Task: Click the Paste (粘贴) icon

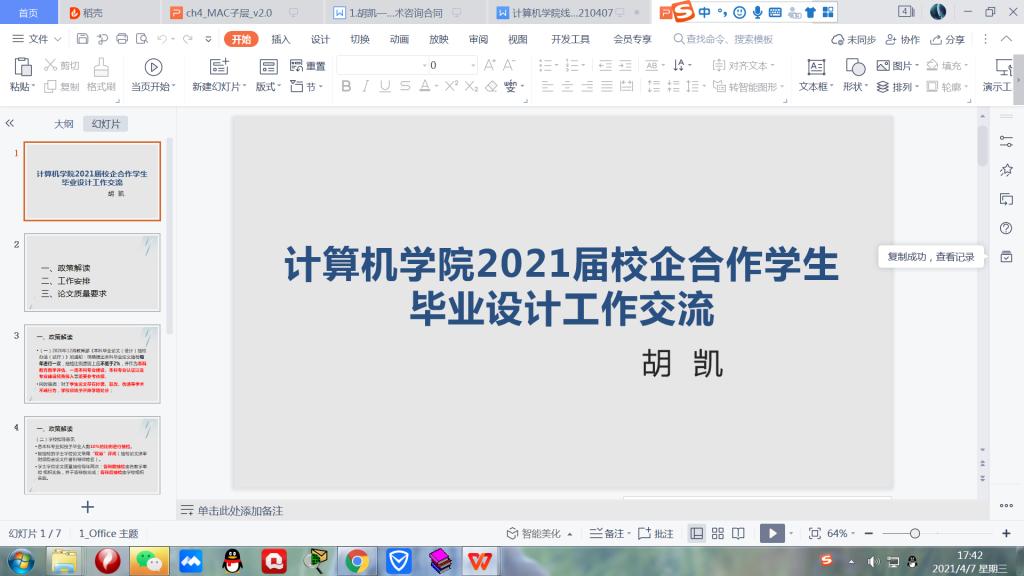Action: [20, 66]
